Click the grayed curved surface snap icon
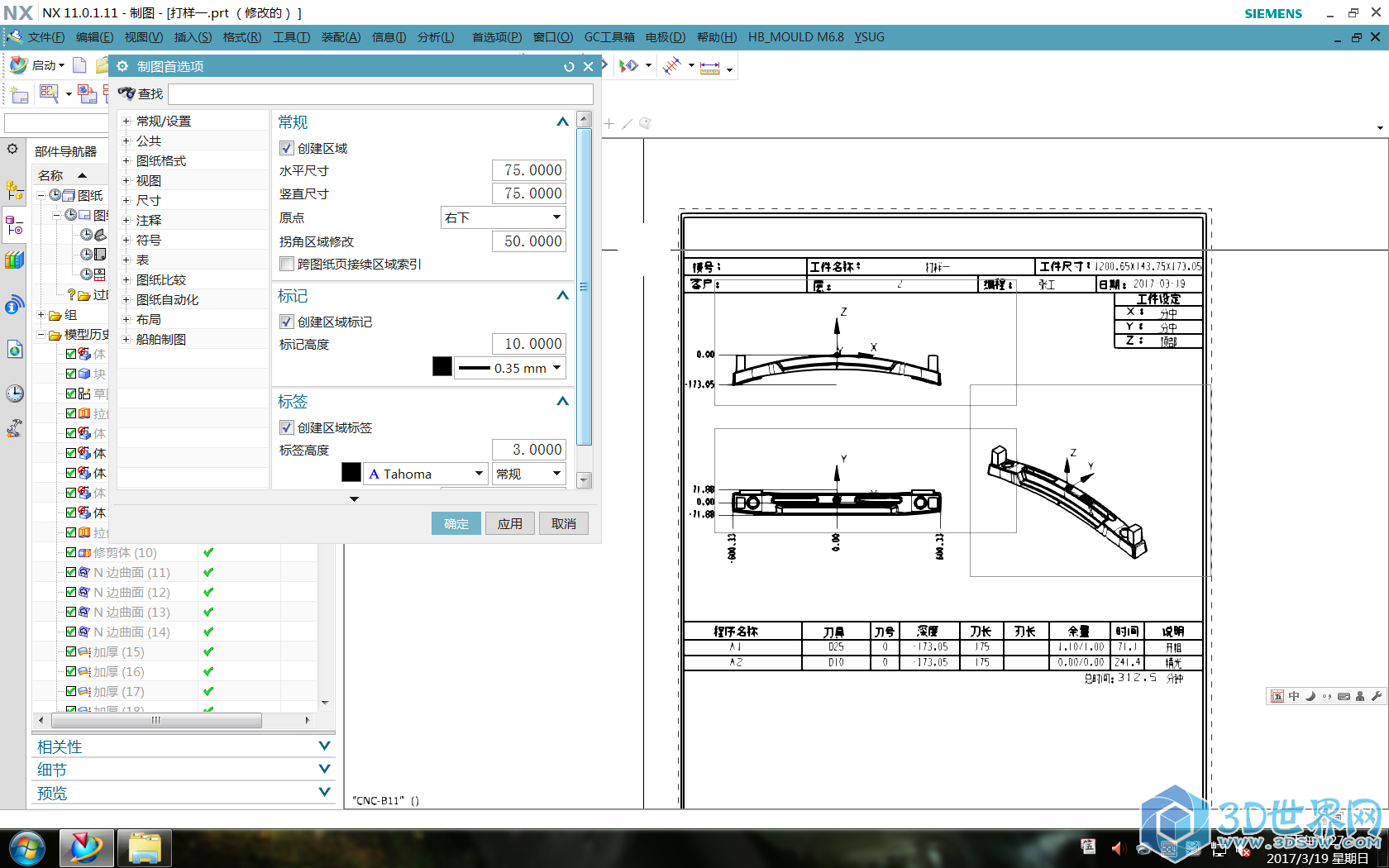Viewport: 1389px width, 868px height. 646,123
